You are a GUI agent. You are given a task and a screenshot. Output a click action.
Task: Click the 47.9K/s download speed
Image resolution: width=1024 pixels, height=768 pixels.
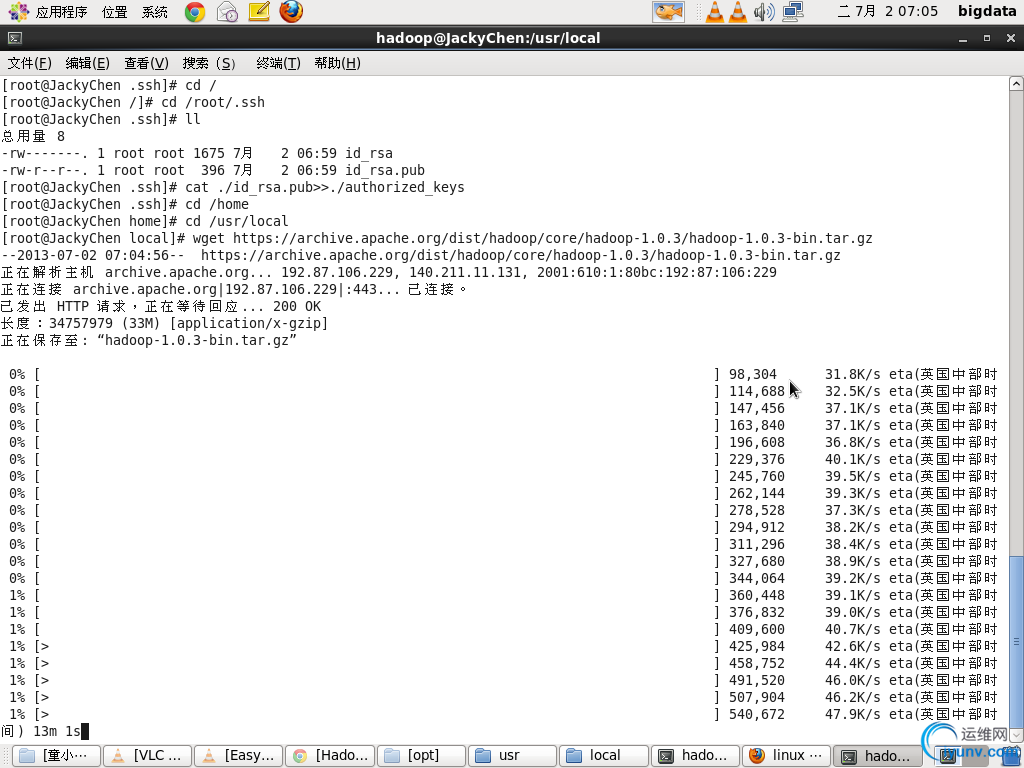[852, 714]
